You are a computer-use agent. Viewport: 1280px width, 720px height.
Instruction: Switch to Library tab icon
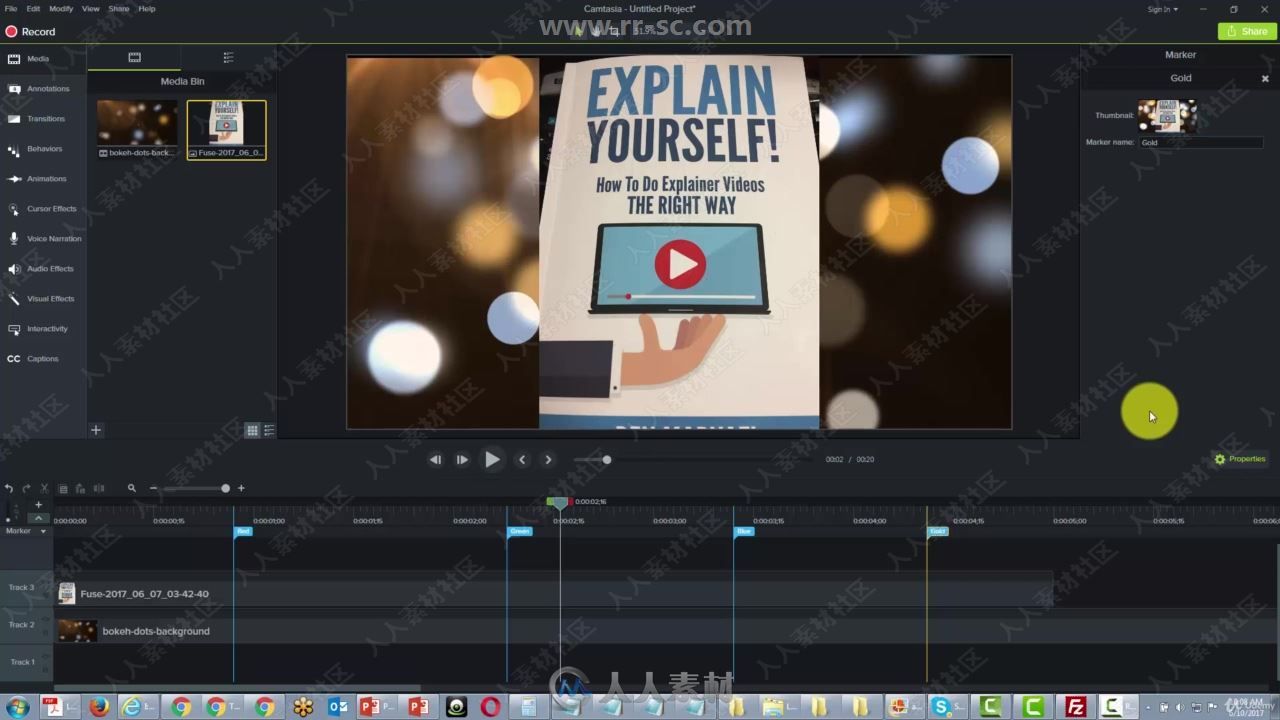coord(228,58)
